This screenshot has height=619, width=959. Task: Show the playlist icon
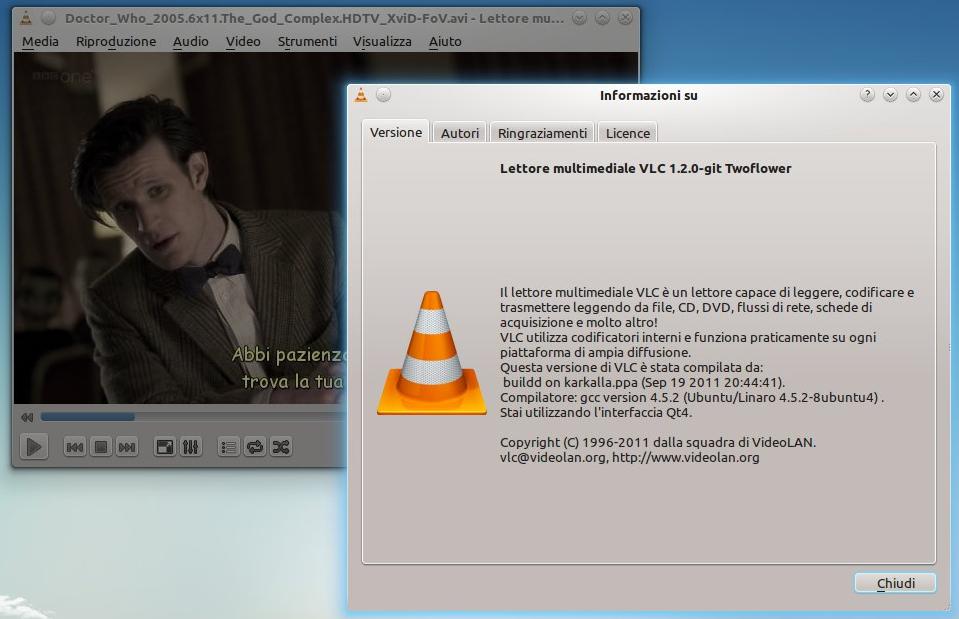[229, 447]
